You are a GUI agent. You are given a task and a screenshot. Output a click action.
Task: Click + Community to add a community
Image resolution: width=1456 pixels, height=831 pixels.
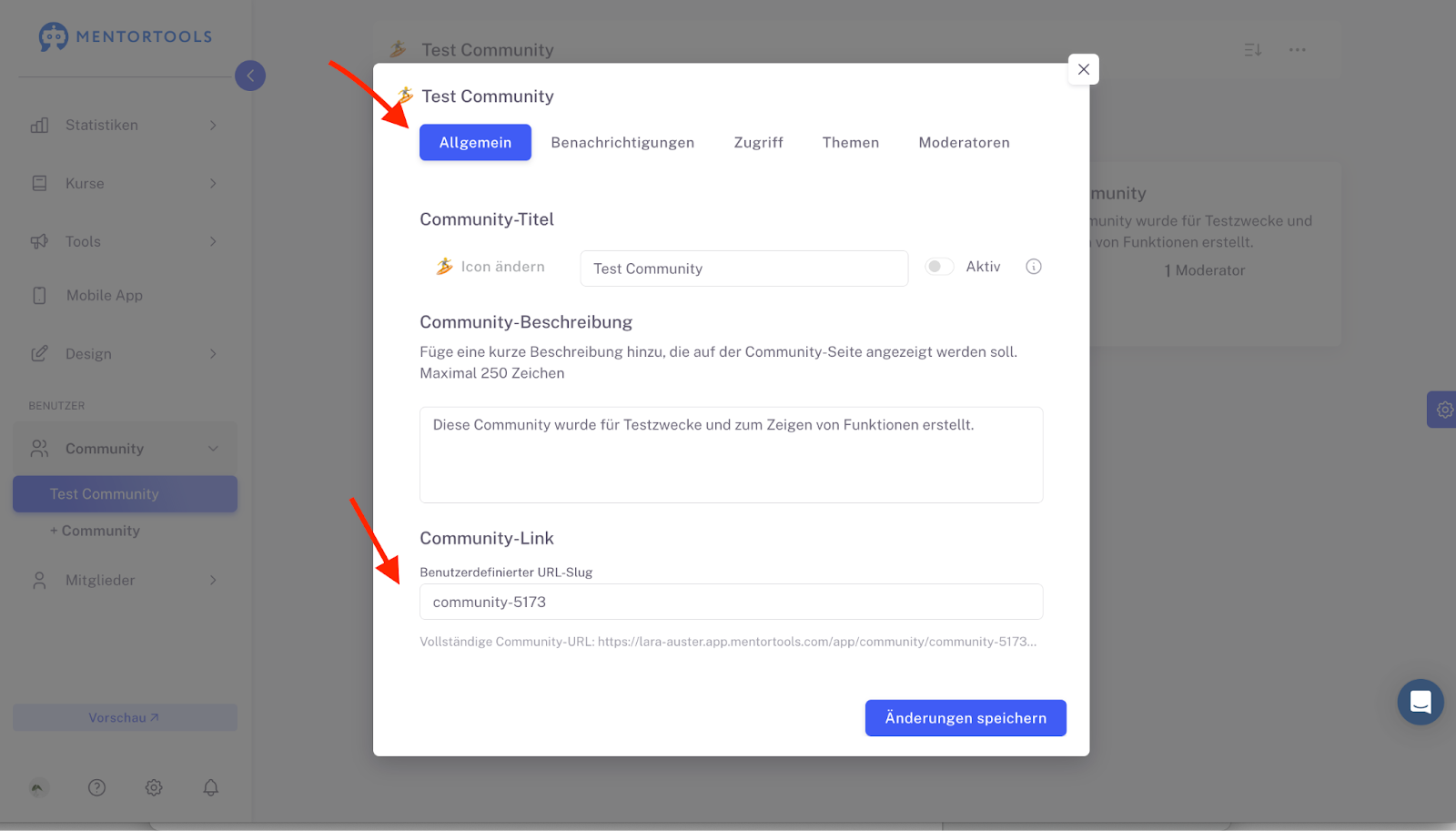(x=95, y=532)
